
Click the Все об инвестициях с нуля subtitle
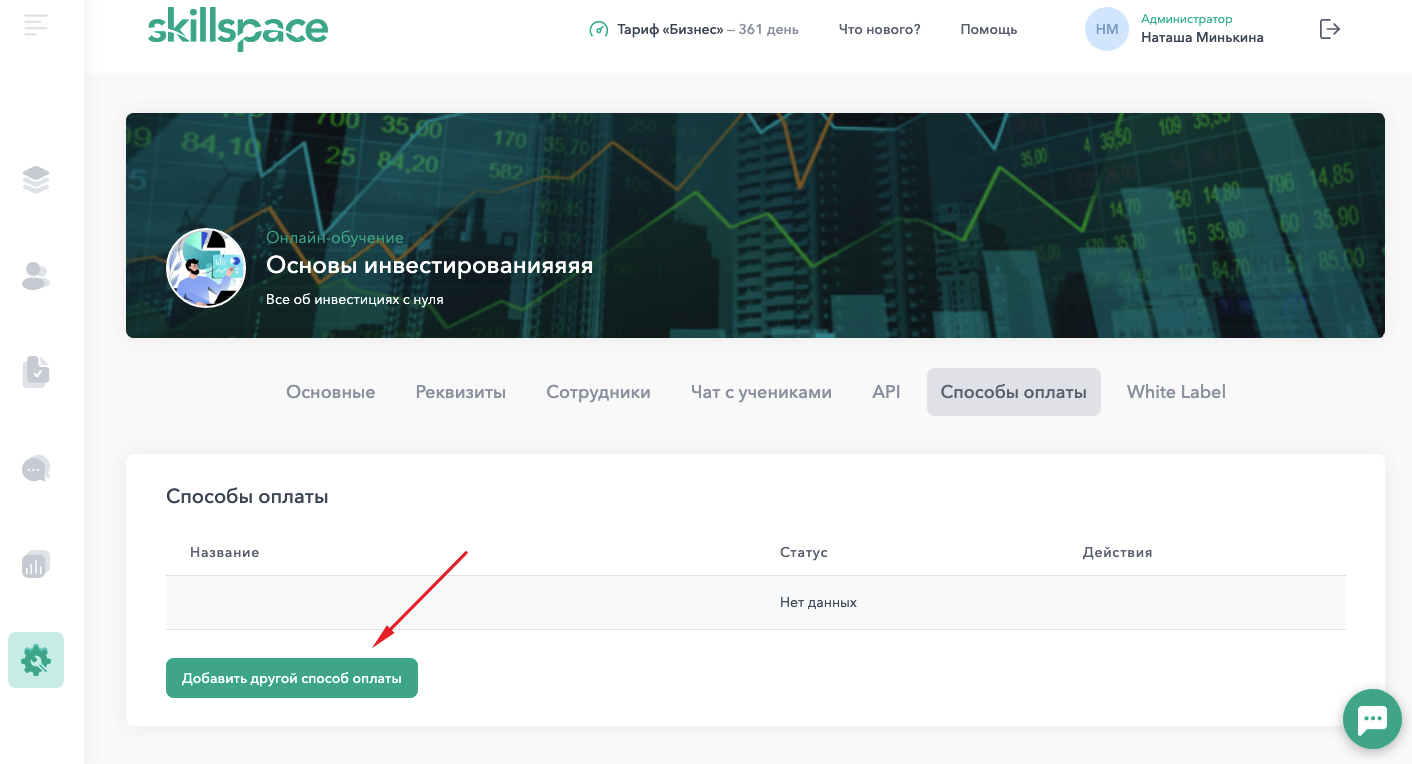(355, 299)
